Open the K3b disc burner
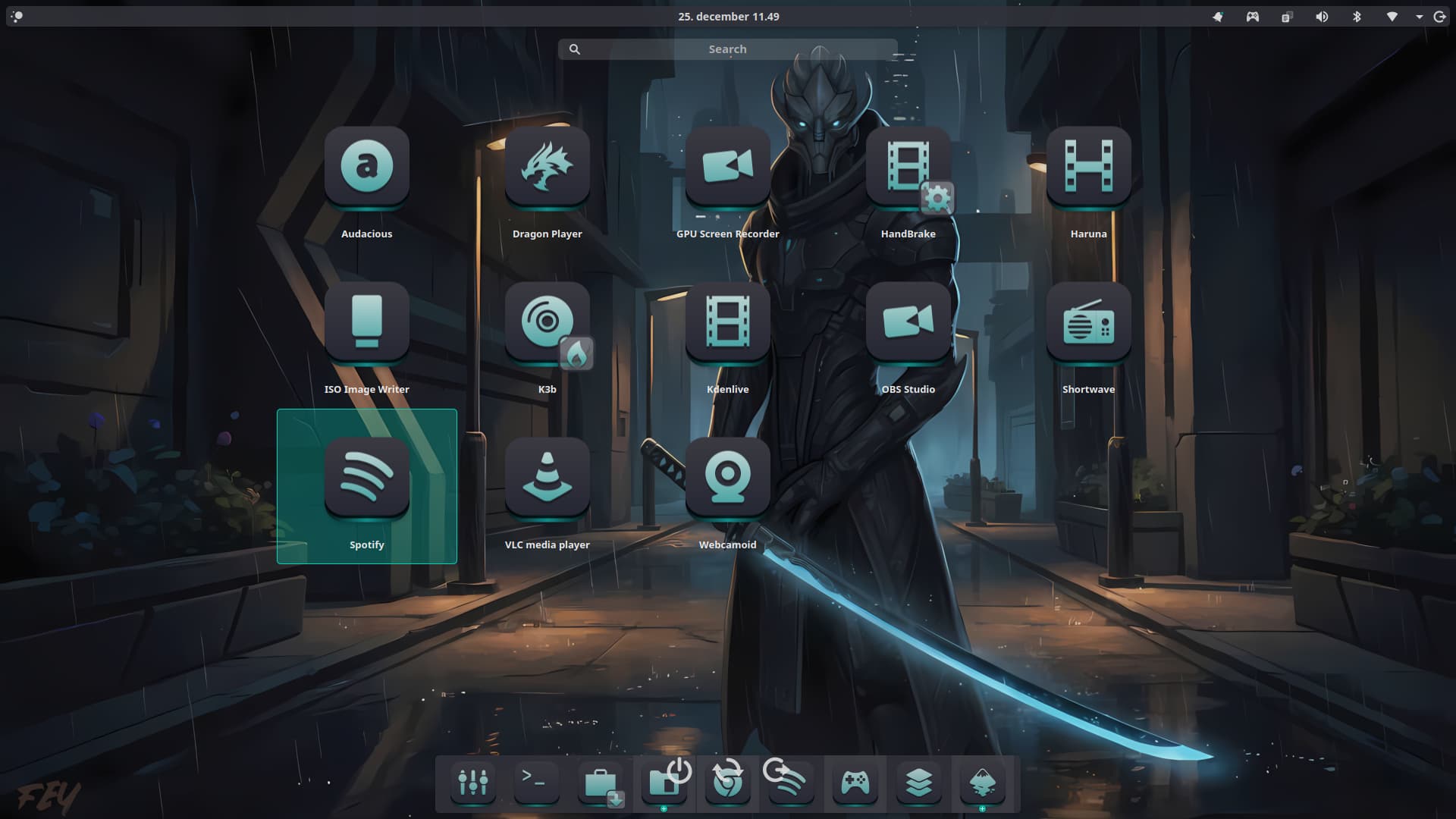 (547, 322)
